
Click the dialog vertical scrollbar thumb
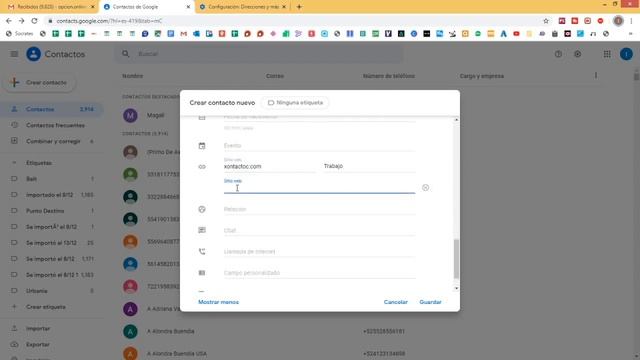pyautogui.click(x=456, y=259)
